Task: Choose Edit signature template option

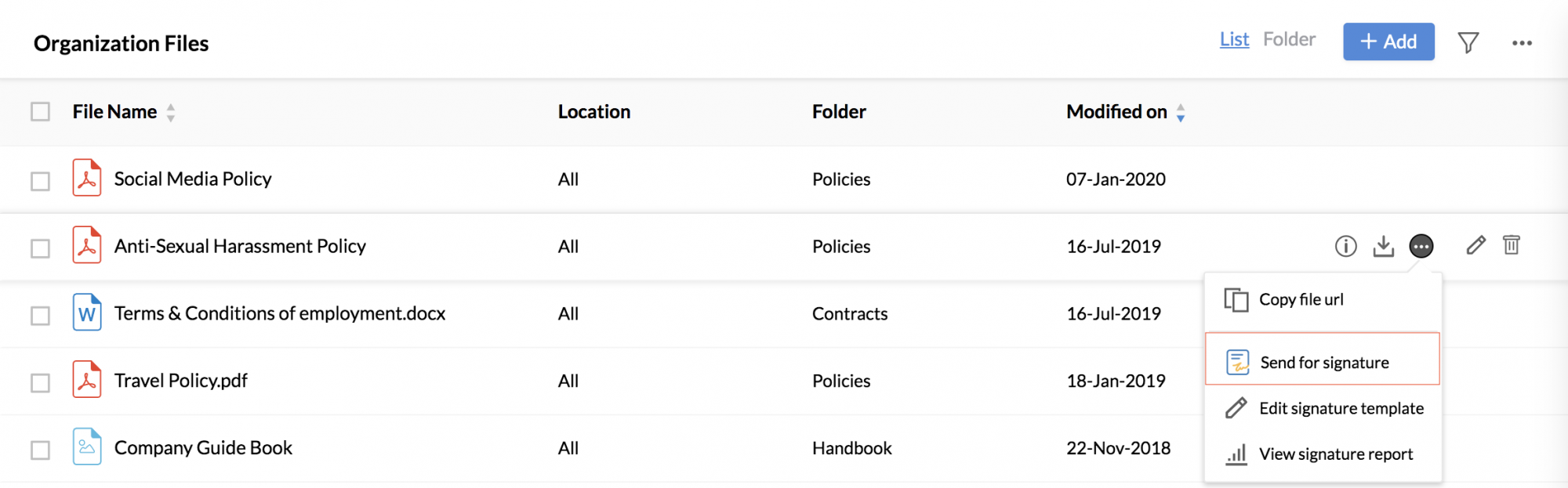Action: (1323, 408)
